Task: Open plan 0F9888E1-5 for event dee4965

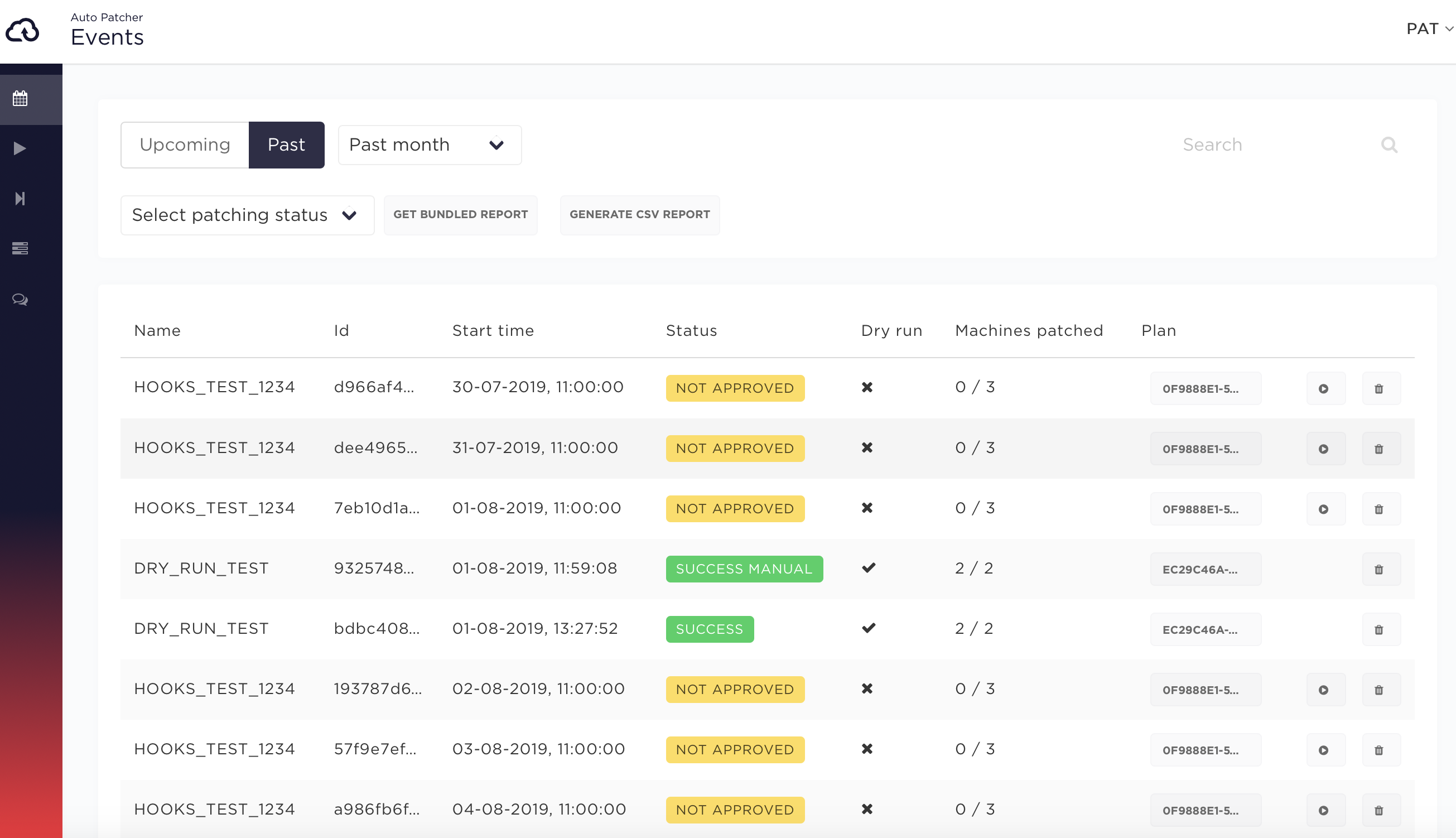Action: 1206,449
